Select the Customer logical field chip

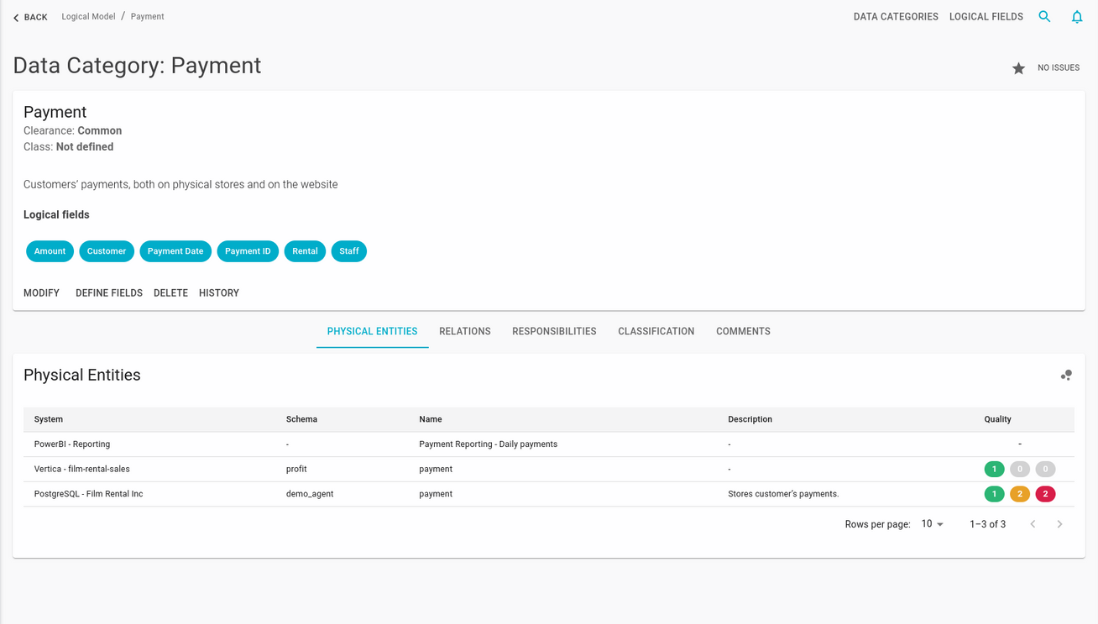coord(106,251)
